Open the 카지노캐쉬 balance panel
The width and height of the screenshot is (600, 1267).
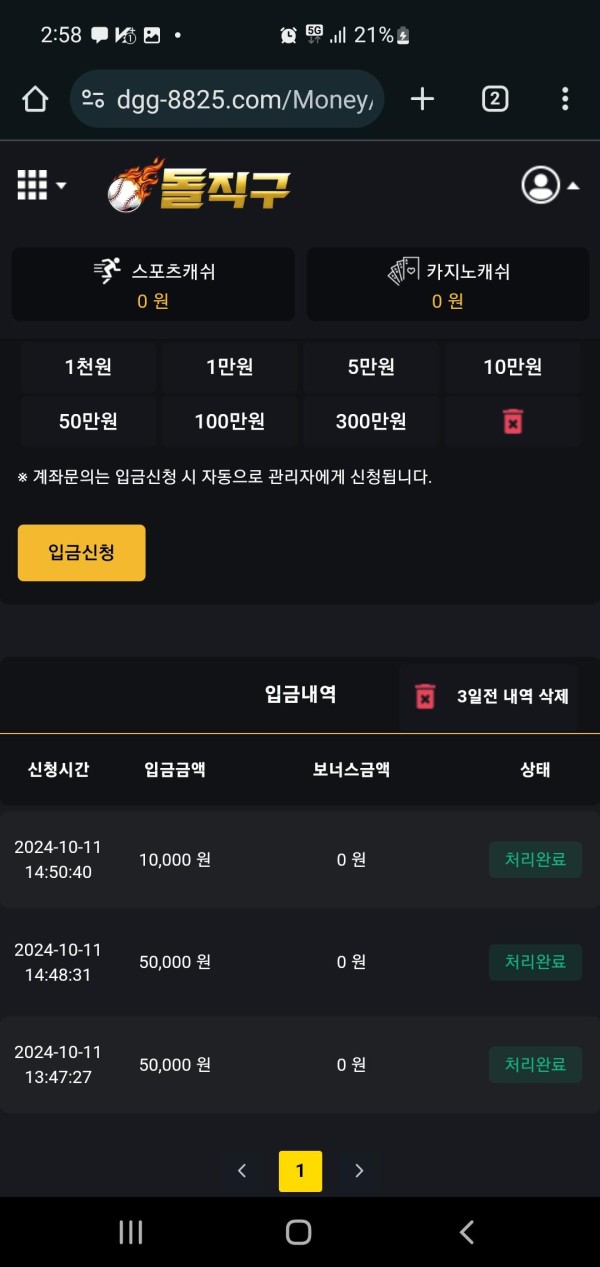(448, 285)
